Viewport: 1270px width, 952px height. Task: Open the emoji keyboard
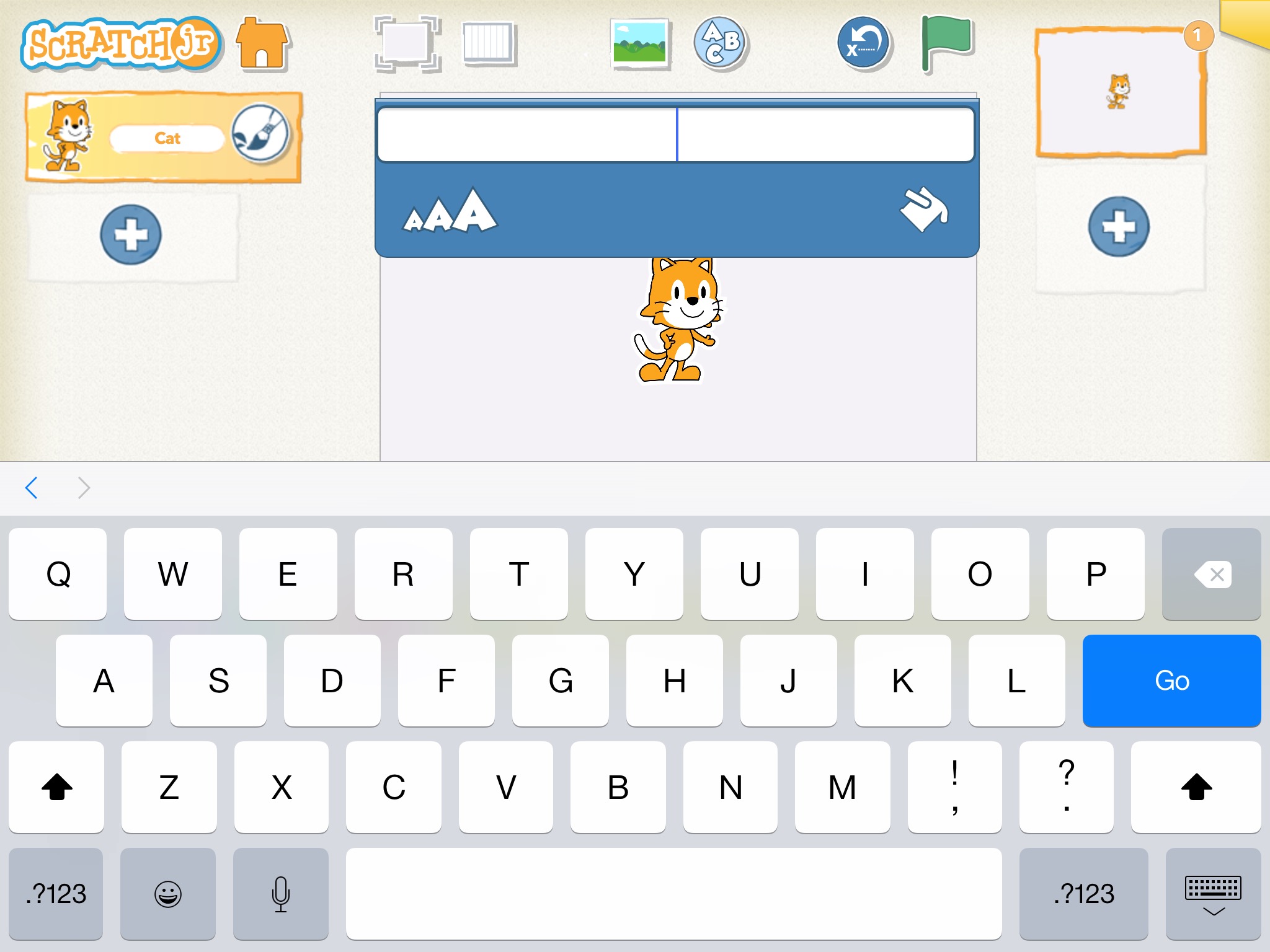(x=168, y=894)
